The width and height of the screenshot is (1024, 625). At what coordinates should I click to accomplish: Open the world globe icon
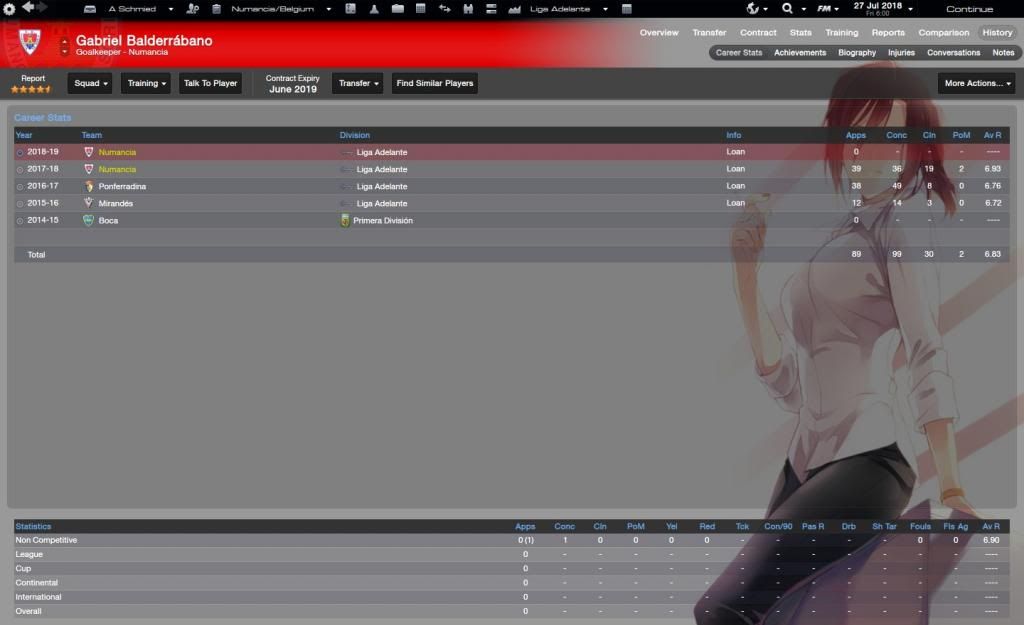coord(753,8)
